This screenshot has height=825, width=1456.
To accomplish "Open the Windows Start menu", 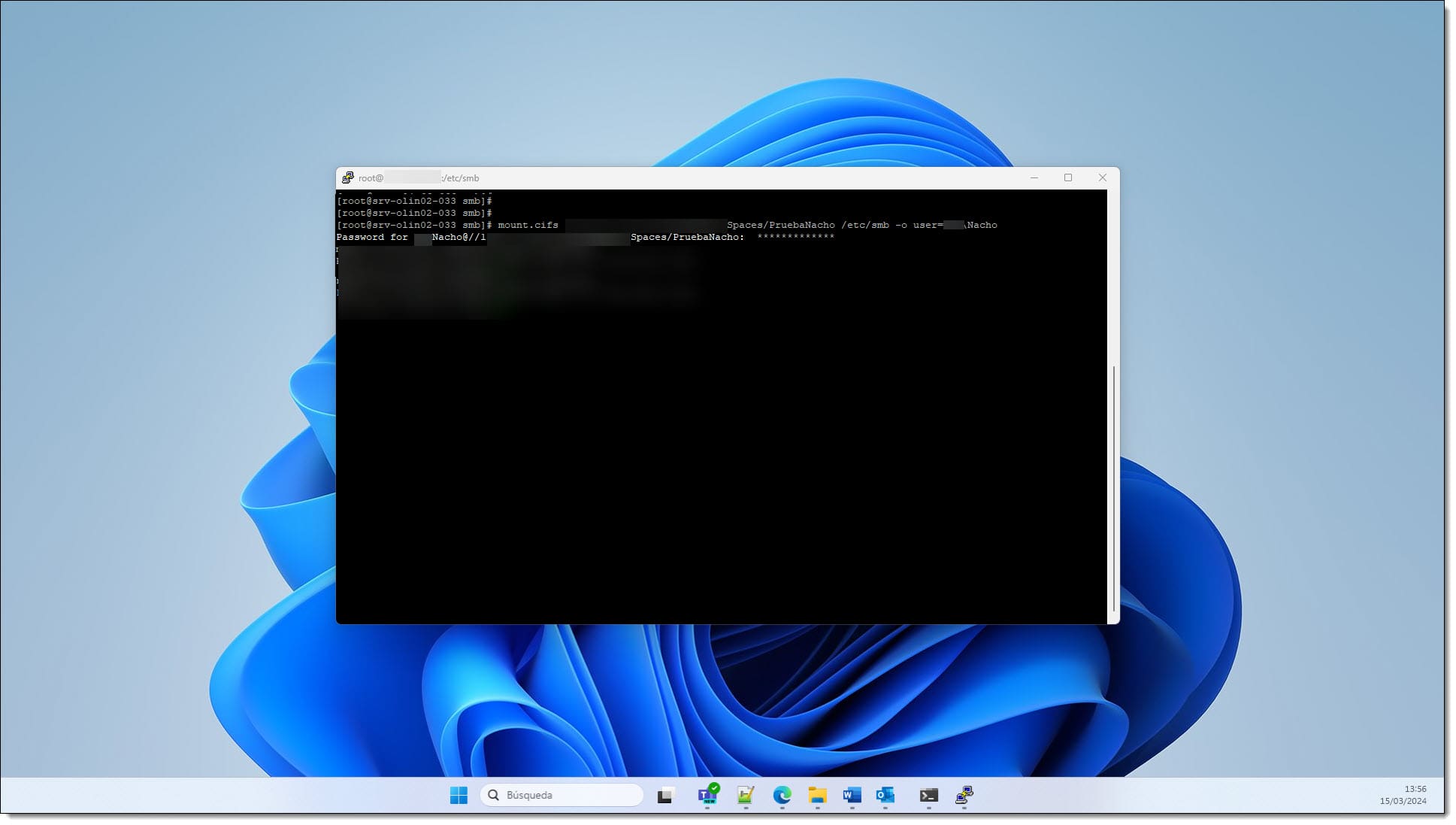I will tap(459, 795).
